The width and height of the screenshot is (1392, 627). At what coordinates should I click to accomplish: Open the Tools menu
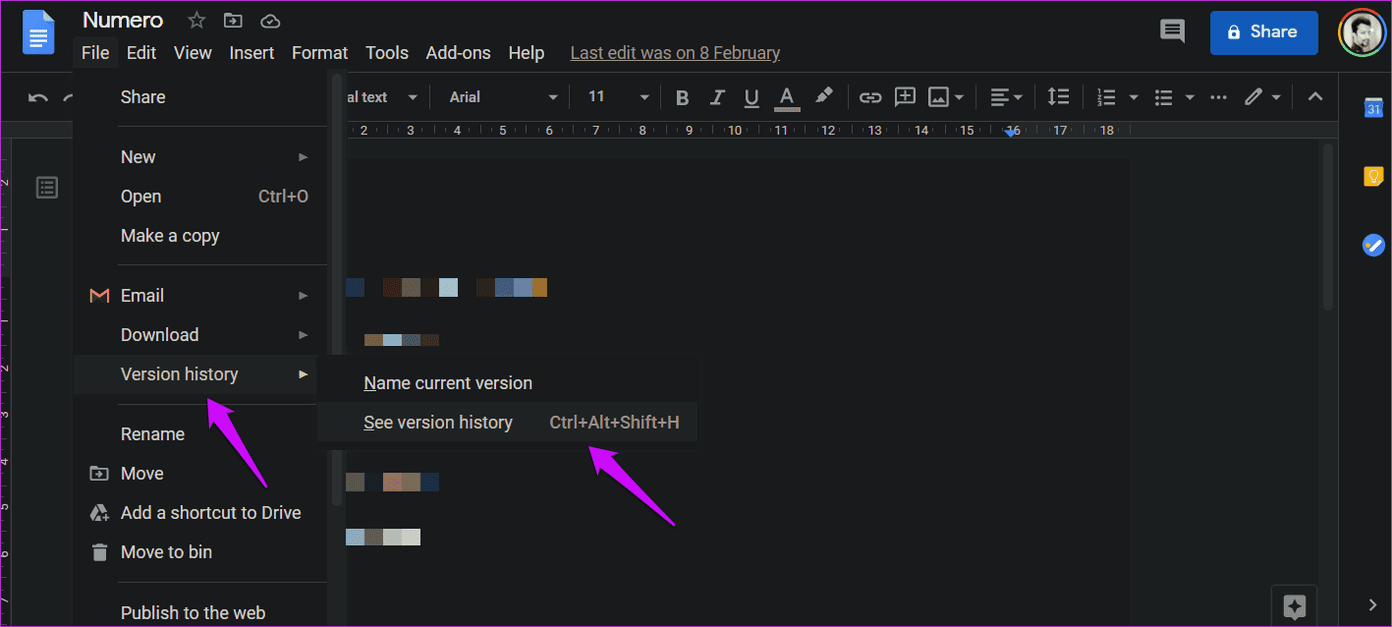point(387,53)
